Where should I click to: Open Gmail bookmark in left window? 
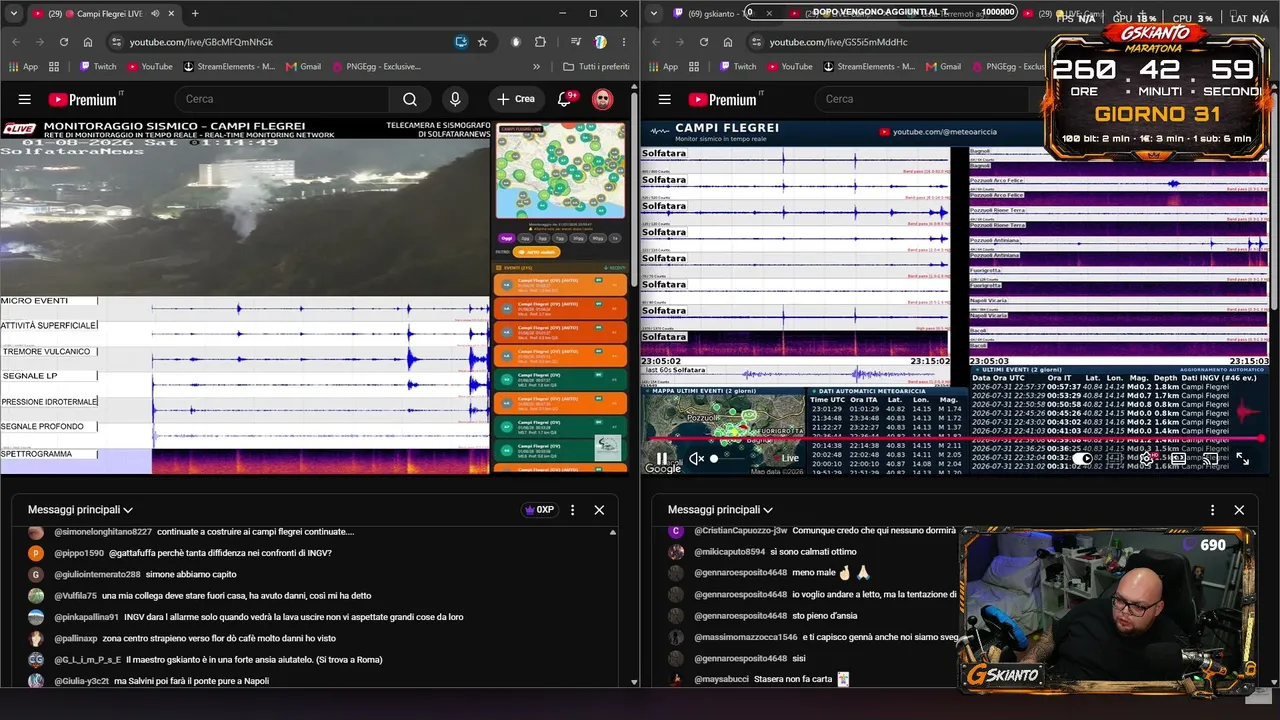pos(303,67)
